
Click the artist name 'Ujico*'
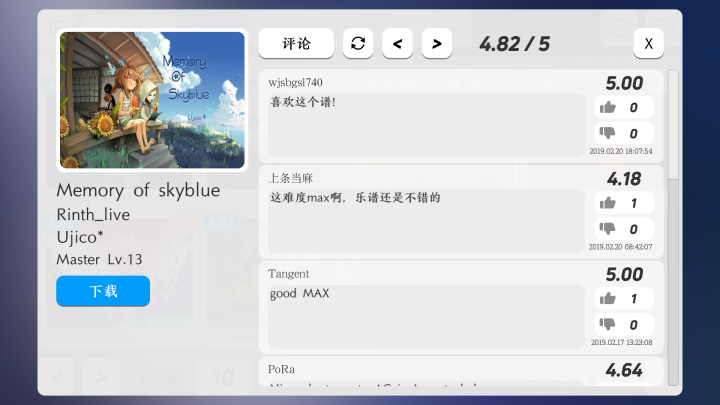(80, 237)
